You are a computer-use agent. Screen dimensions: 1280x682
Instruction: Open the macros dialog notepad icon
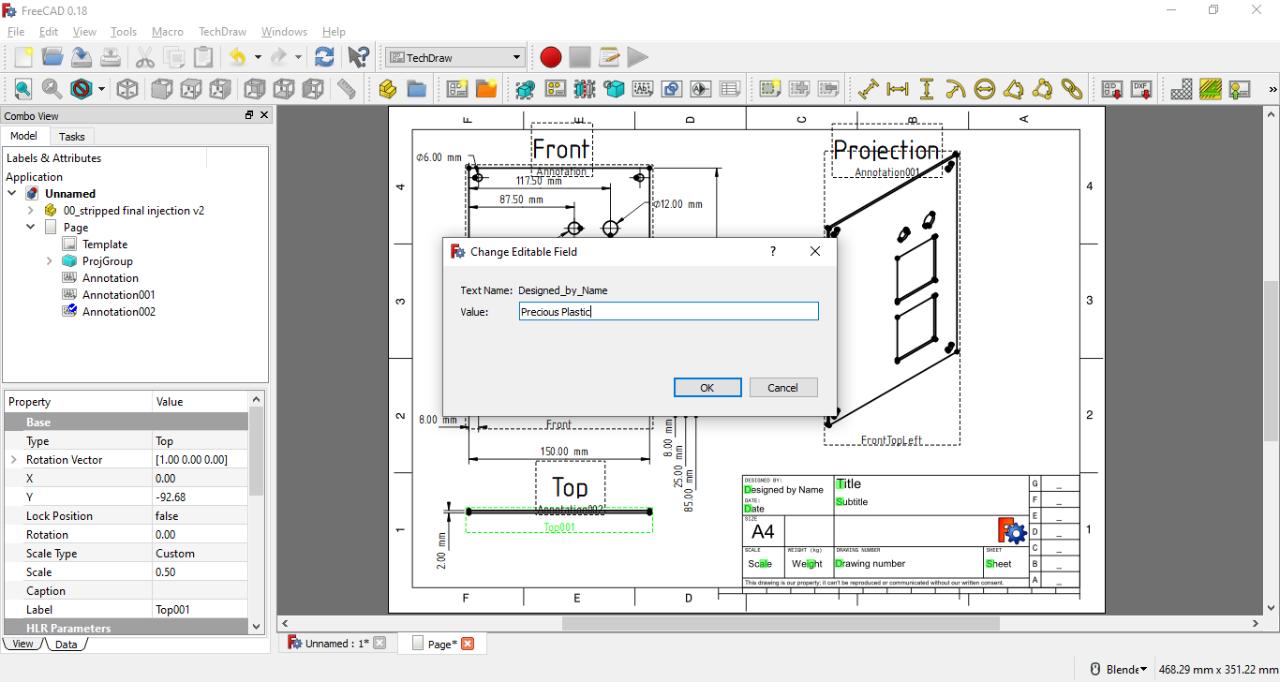[x=608, y=58]
